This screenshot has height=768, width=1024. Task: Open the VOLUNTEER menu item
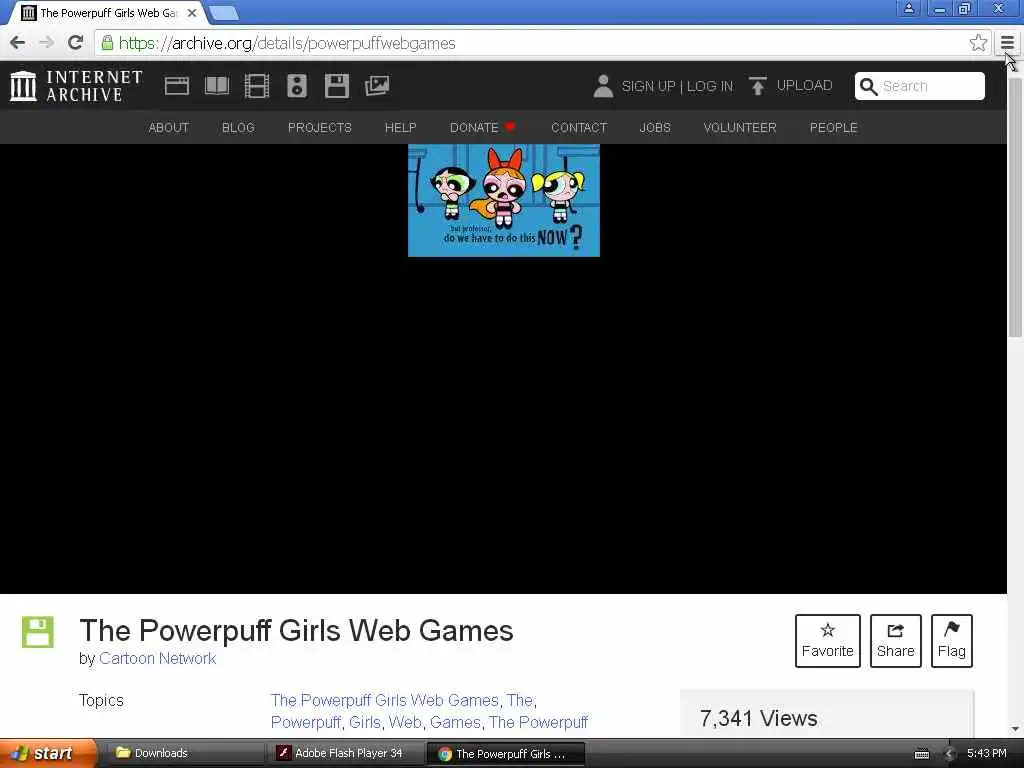(740, 127)
